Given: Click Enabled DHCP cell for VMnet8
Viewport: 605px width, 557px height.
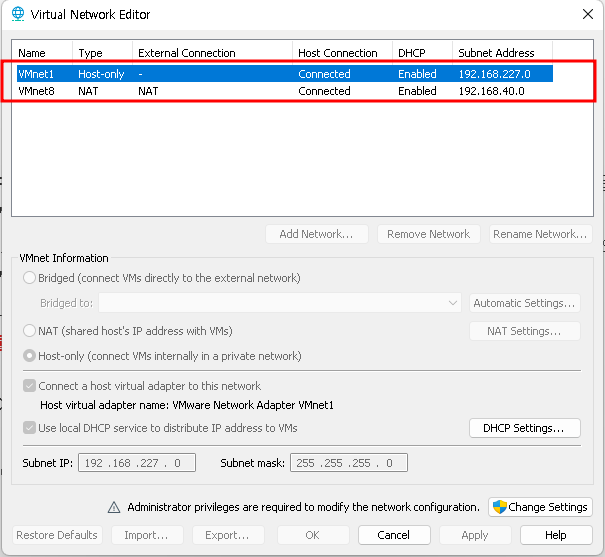Looking at the screenshot, I should (417, 91).
